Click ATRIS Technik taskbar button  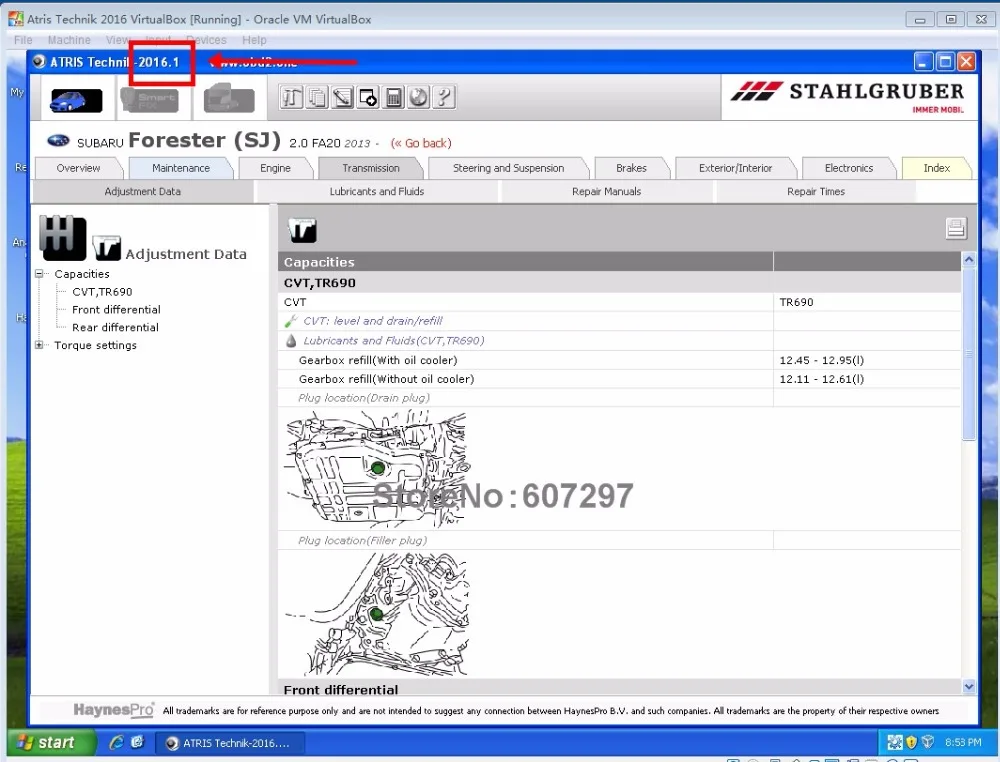coord(230,743)
